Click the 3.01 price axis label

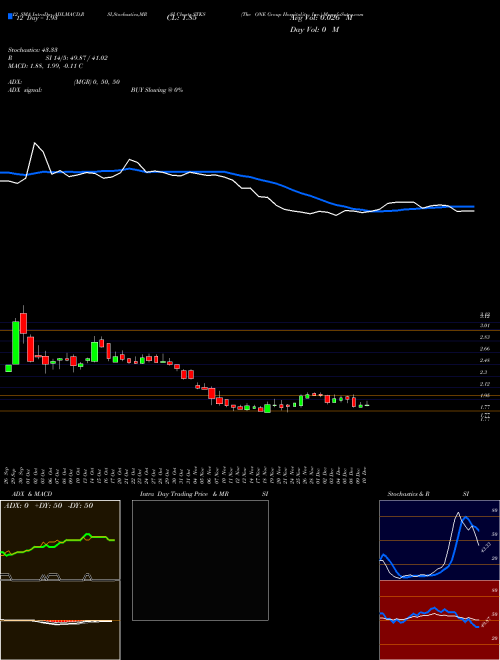pos(485,325)
